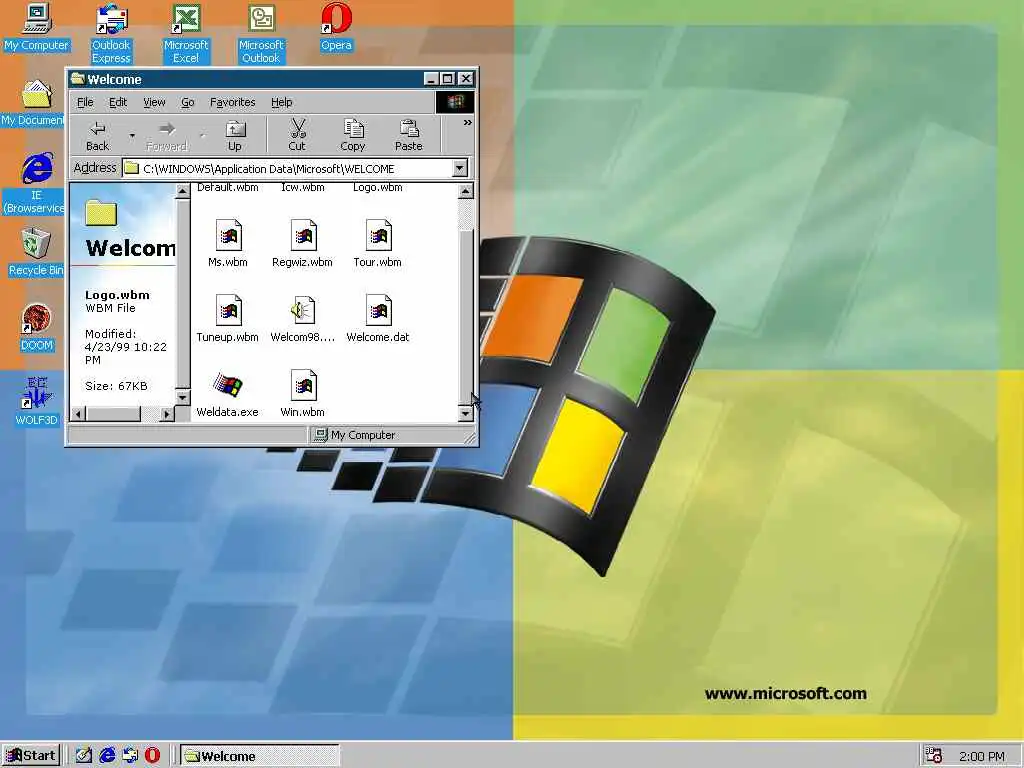Click the Start button
Image resolution: width=1024 pixels, height=768 pixels.
point(31,756)
